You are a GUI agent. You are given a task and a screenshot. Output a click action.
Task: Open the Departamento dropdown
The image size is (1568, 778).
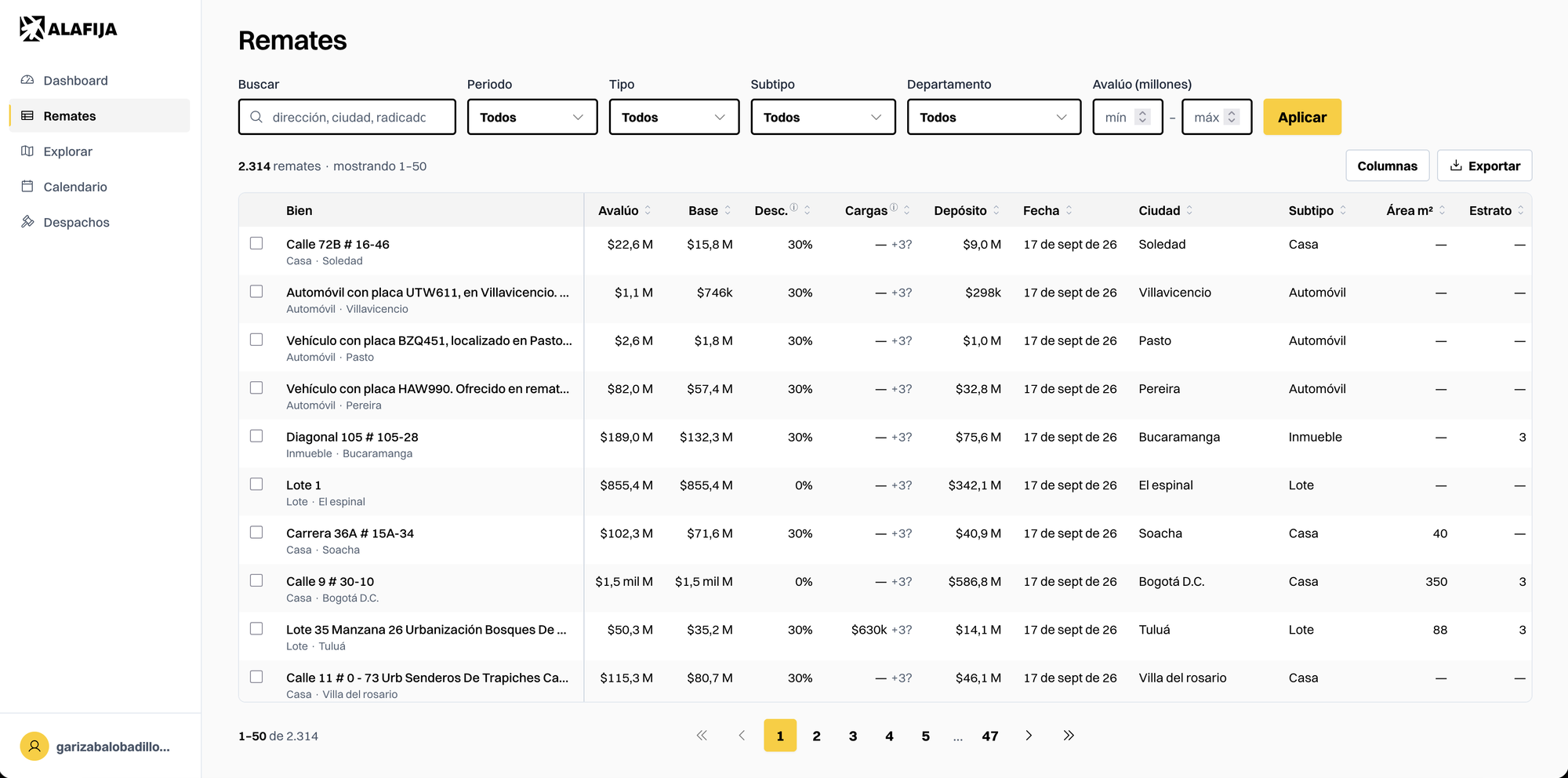coord(994,117)
